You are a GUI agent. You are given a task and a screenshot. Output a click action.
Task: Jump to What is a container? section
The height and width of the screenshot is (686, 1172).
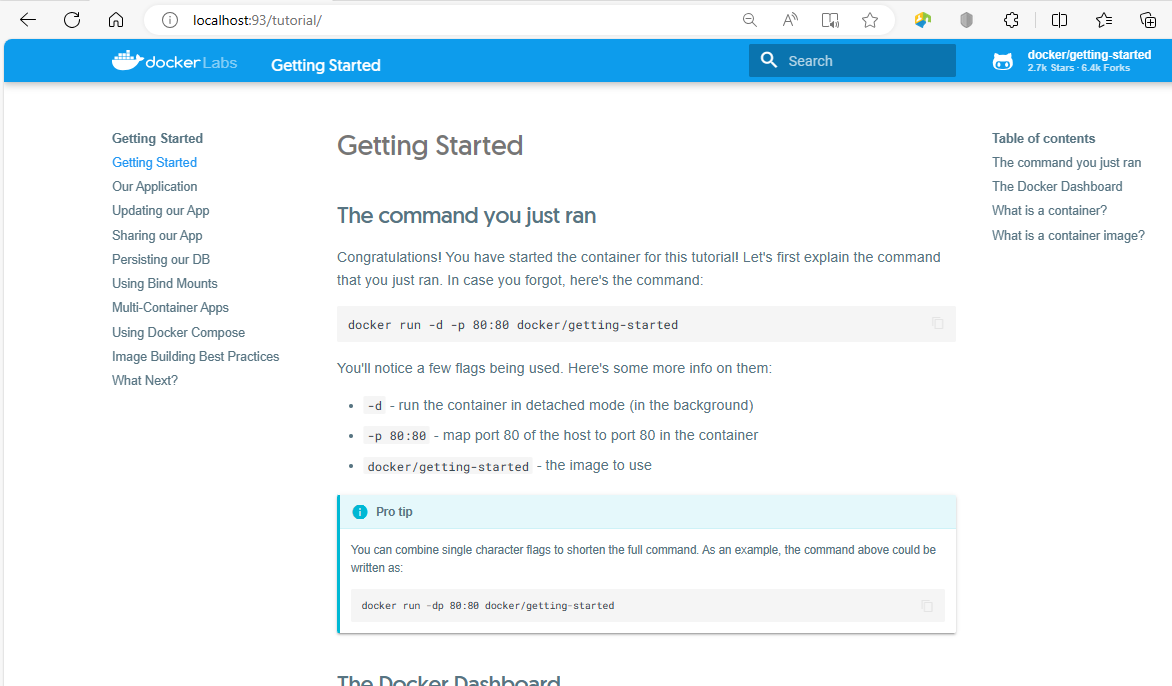click(1049, 211)
